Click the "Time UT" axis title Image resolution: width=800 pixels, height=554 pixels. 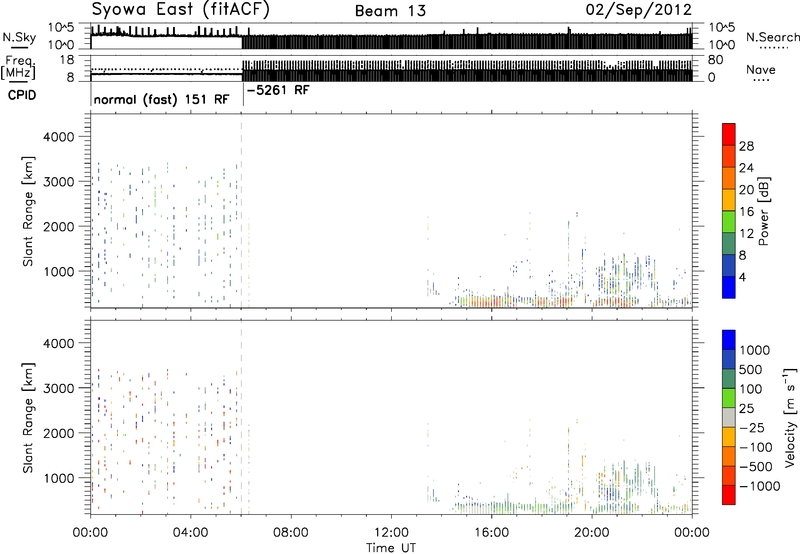(391, 548)
